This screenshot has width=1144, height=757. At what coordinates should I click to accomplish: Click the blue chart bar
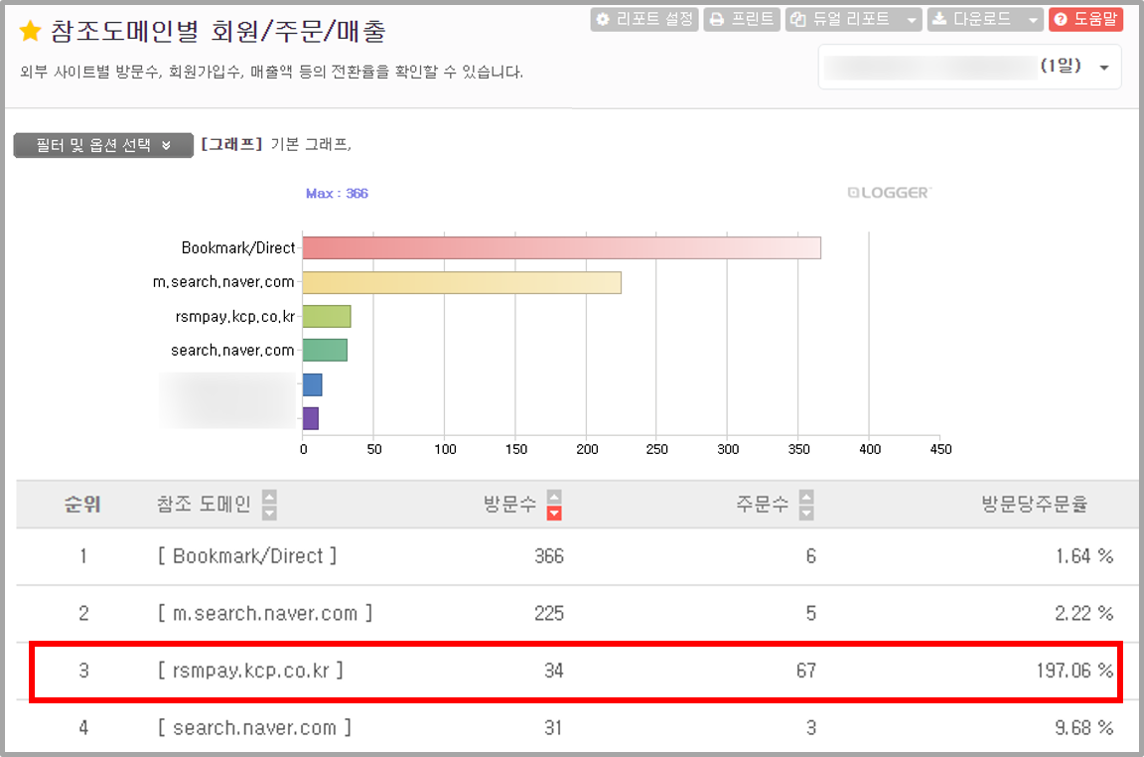pyautogui.click(x=312, y=384)
